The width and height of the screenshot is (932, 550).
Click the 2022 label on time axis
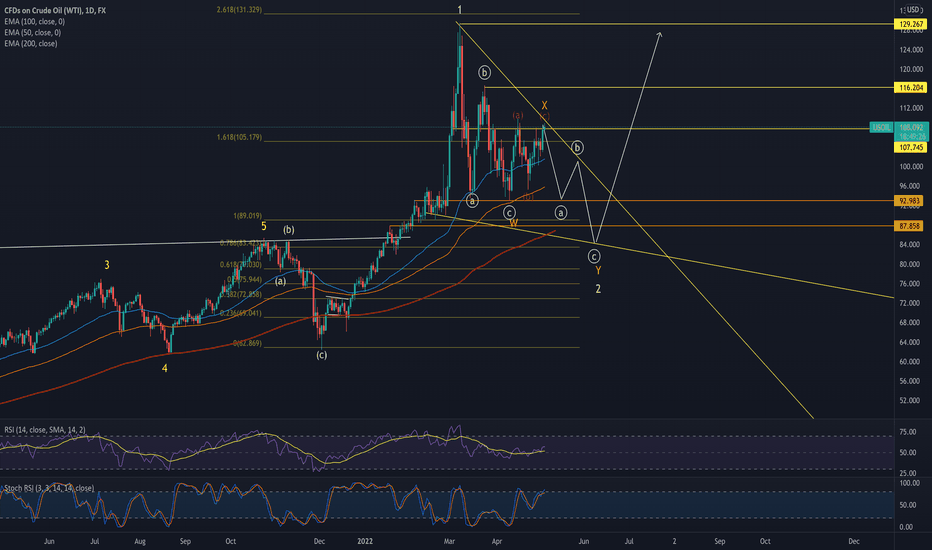coord(365,541)
